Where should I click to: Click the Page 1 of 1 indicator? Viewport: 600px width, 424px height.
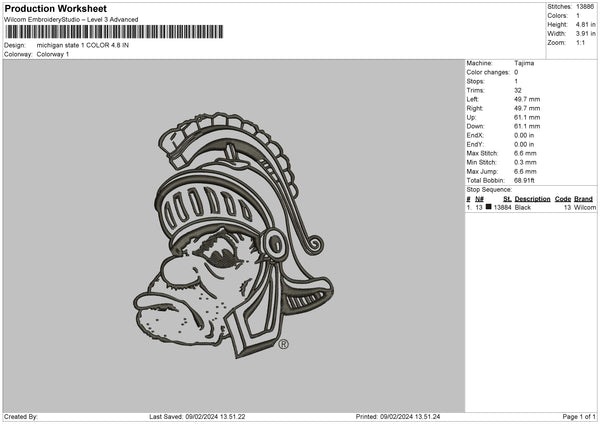click(579, 417)
